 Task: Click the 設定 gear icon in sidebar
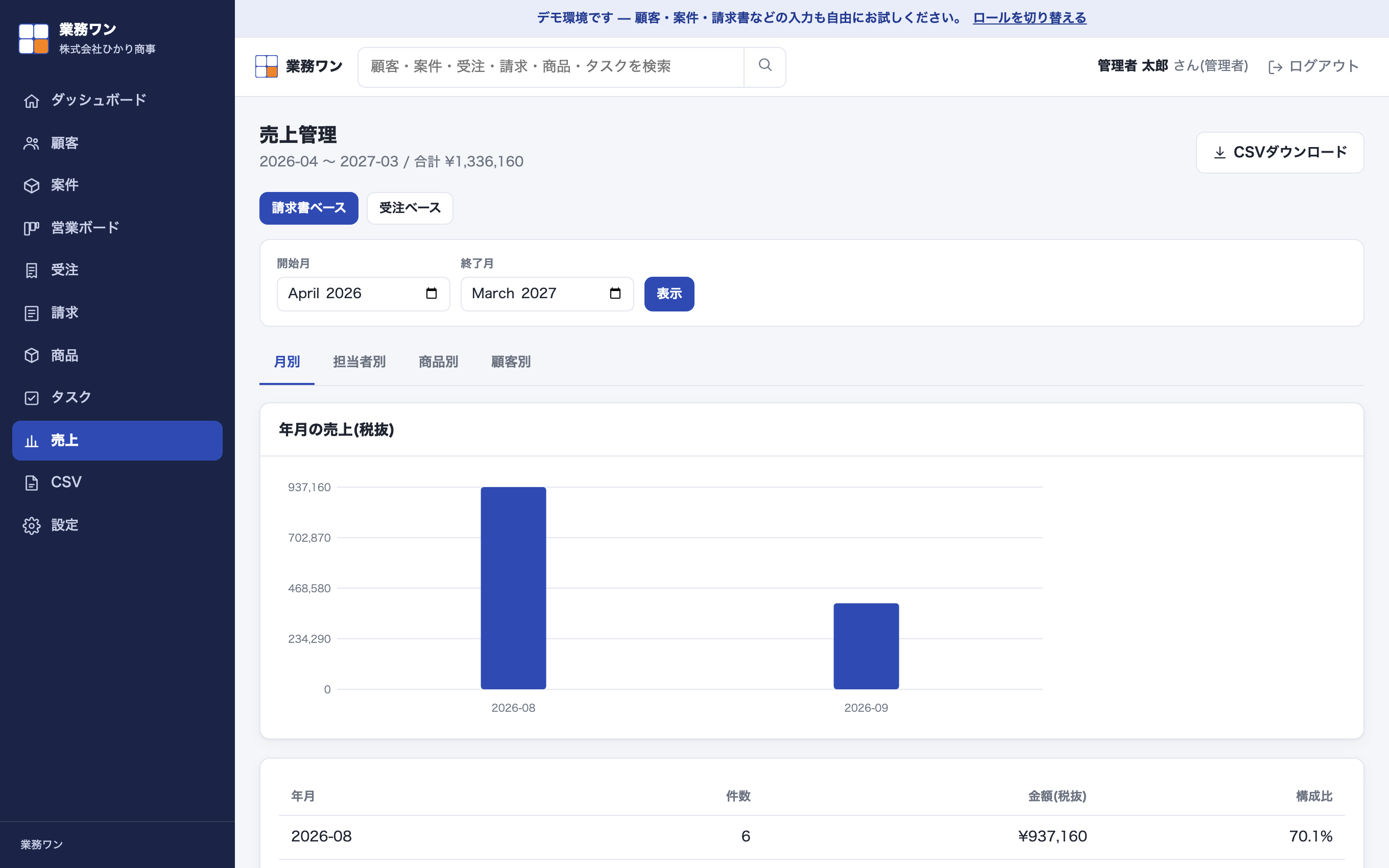[32, 525]
